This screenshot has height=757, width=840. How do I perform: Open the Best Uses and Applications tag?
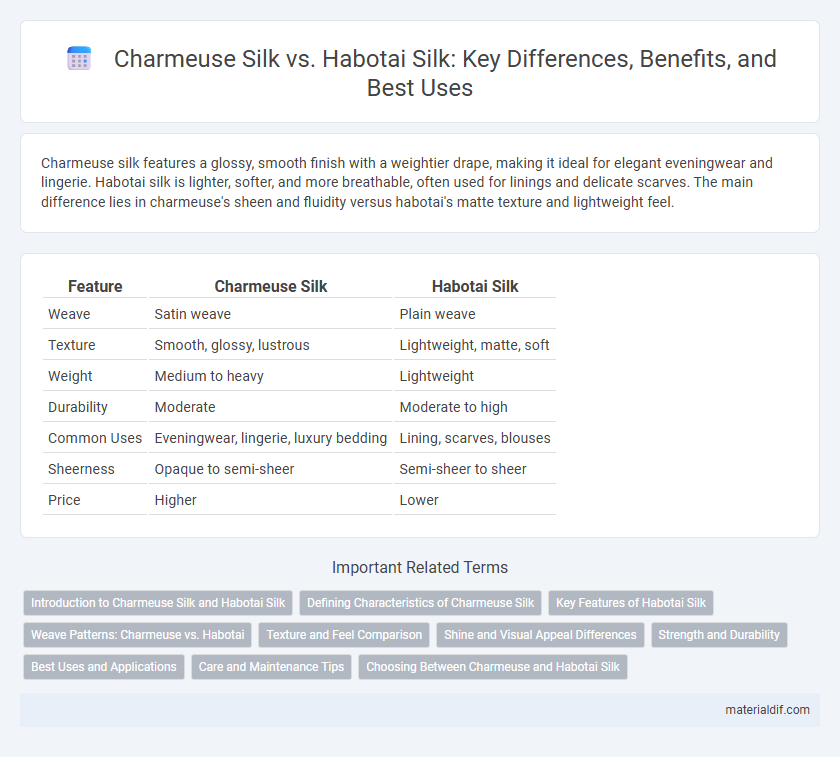tap(104, 667)
